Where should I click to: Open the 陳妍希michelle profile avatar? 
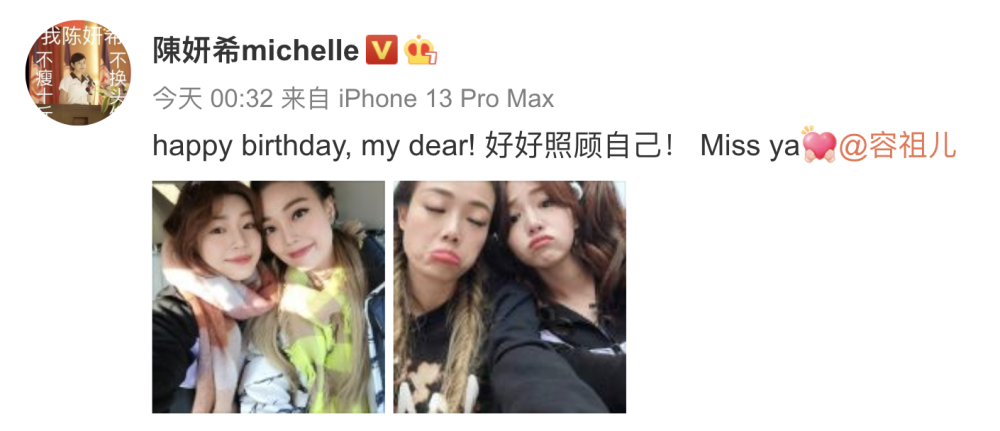tap(78, 72)
